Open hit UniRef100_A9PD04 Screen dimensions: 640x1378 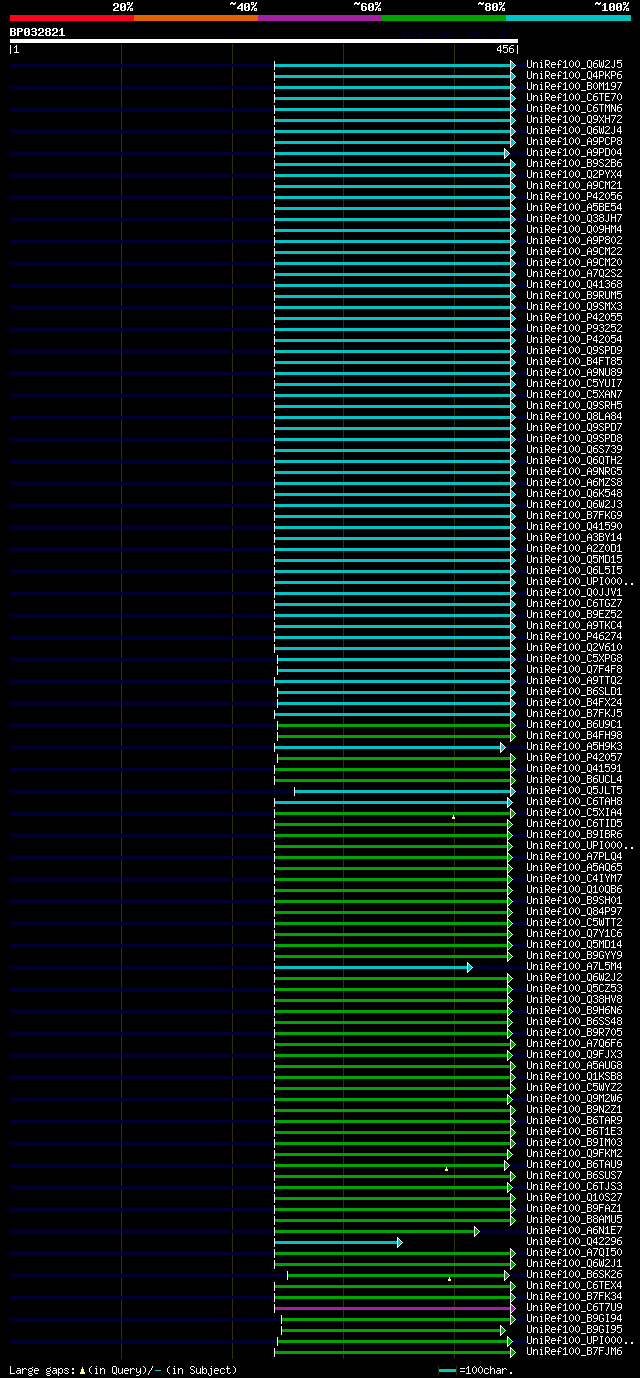[x=574, y=152]
